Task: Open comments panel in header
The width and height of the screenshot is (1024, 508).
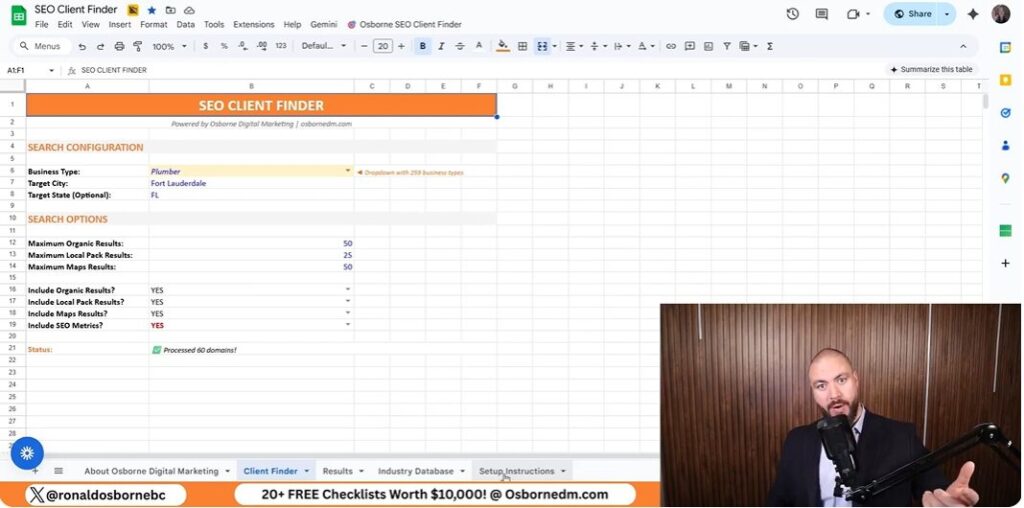Action: (822, 14)
